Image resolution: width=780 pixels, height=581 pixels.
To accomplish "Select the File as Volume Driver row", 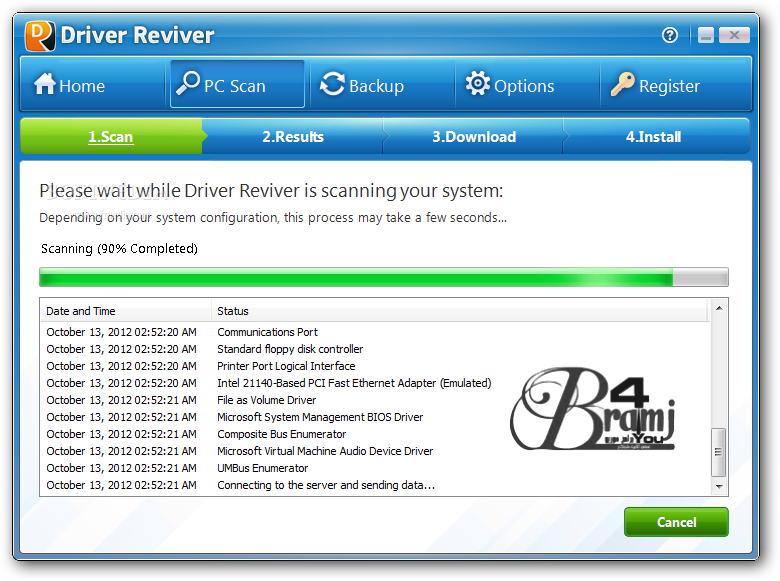I will tap(376, 400).
